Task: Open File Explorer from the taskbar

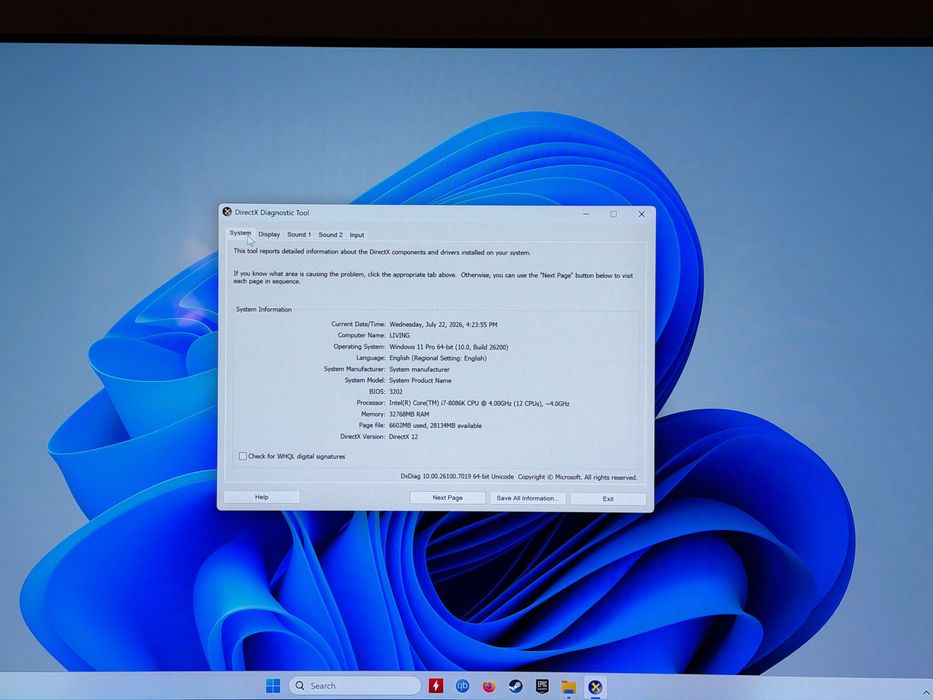Action: (x=569, y=687)
